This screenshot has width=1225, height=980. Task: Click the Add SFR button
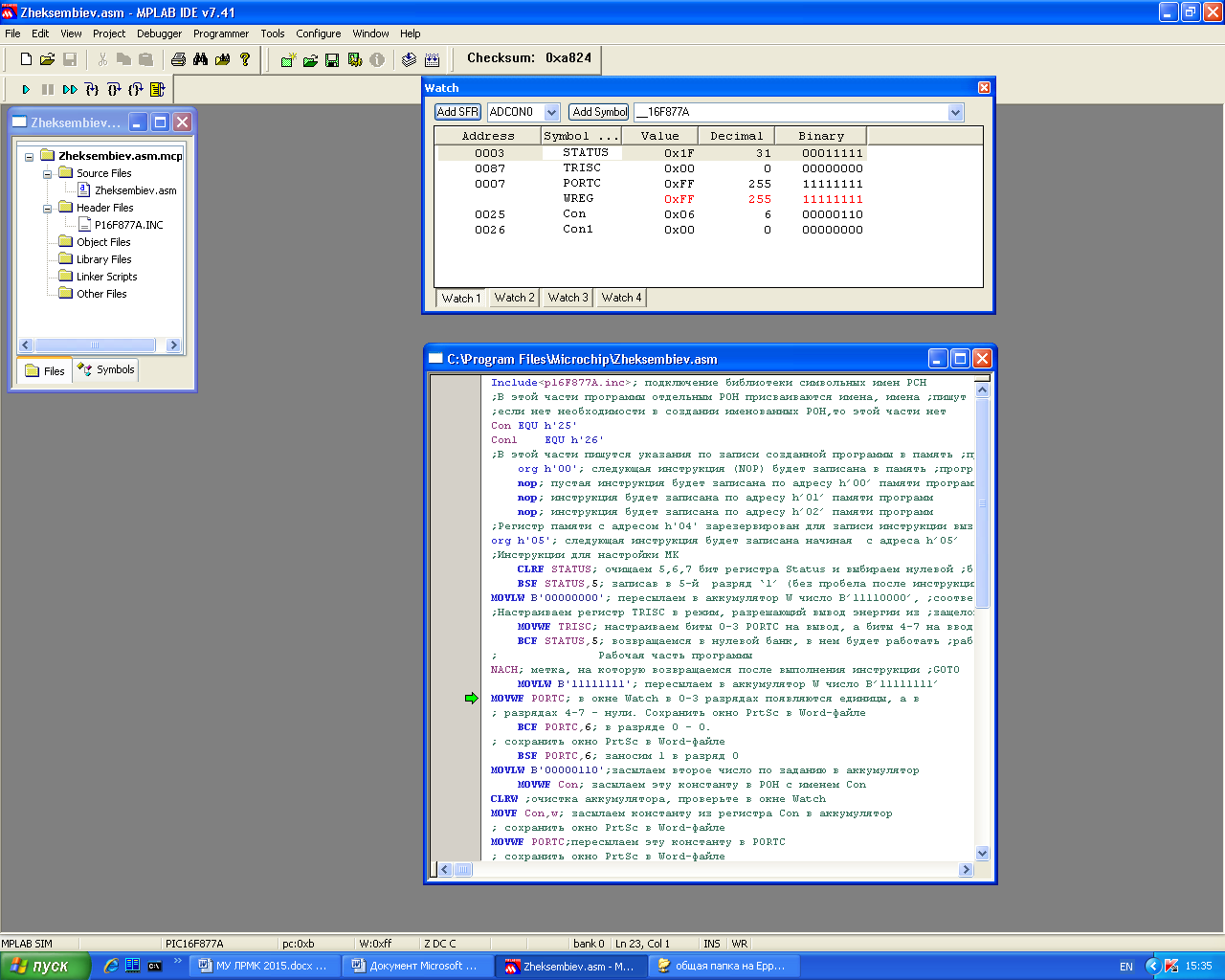[x=457, y=112]
